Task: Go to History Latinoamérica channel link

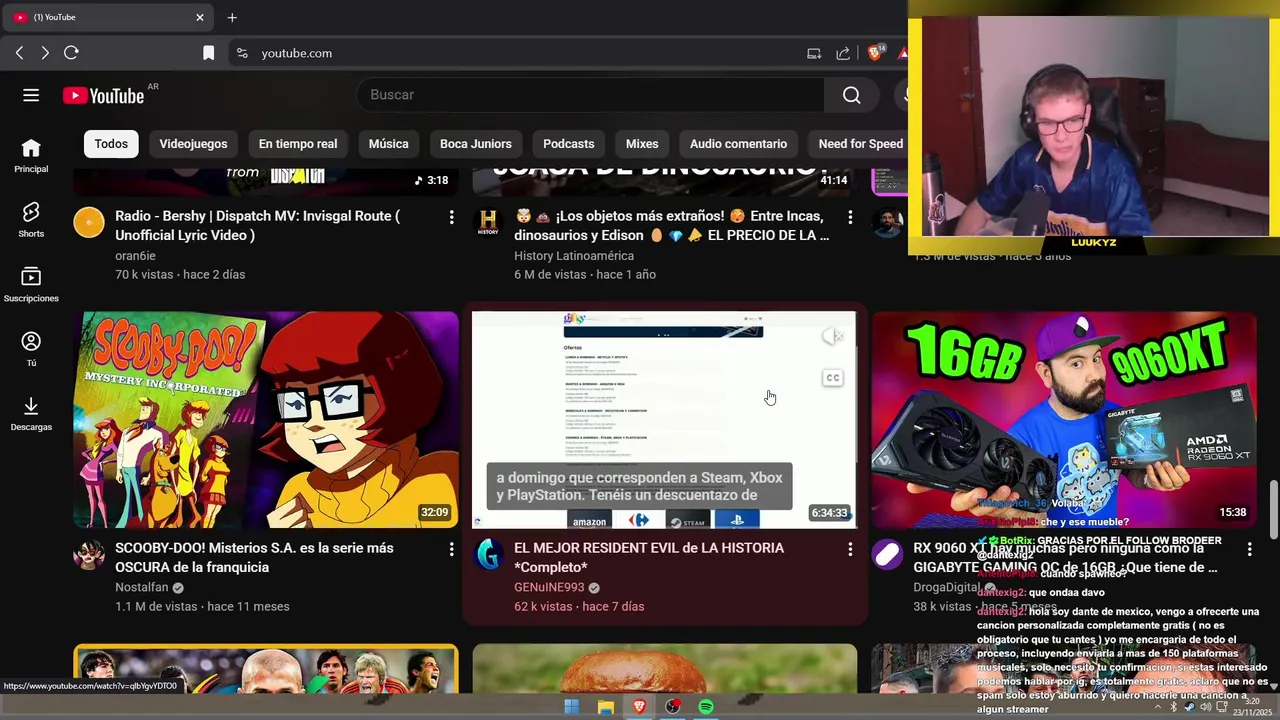Action: tap(574, 256)
